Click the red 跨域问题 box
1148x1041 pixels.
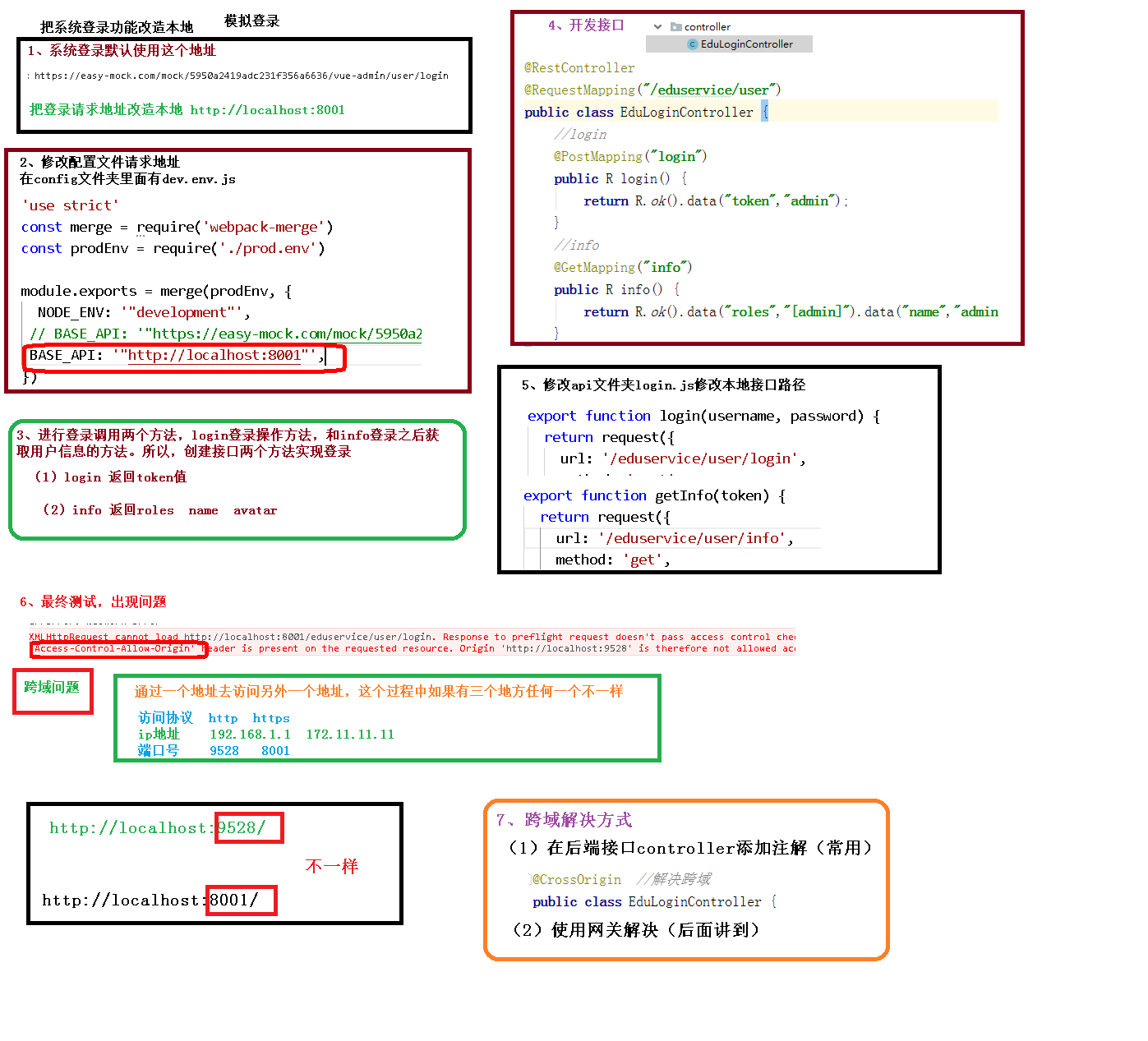click(x=52, y=691)
